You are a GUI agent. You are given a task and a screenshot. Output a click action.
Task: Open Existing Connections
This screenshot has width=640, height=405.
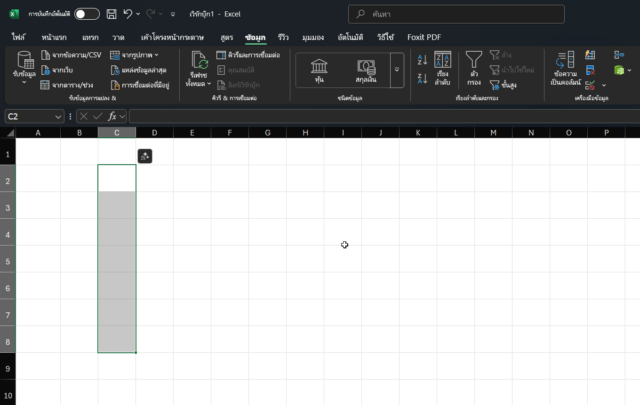click(x=140, y=85)
